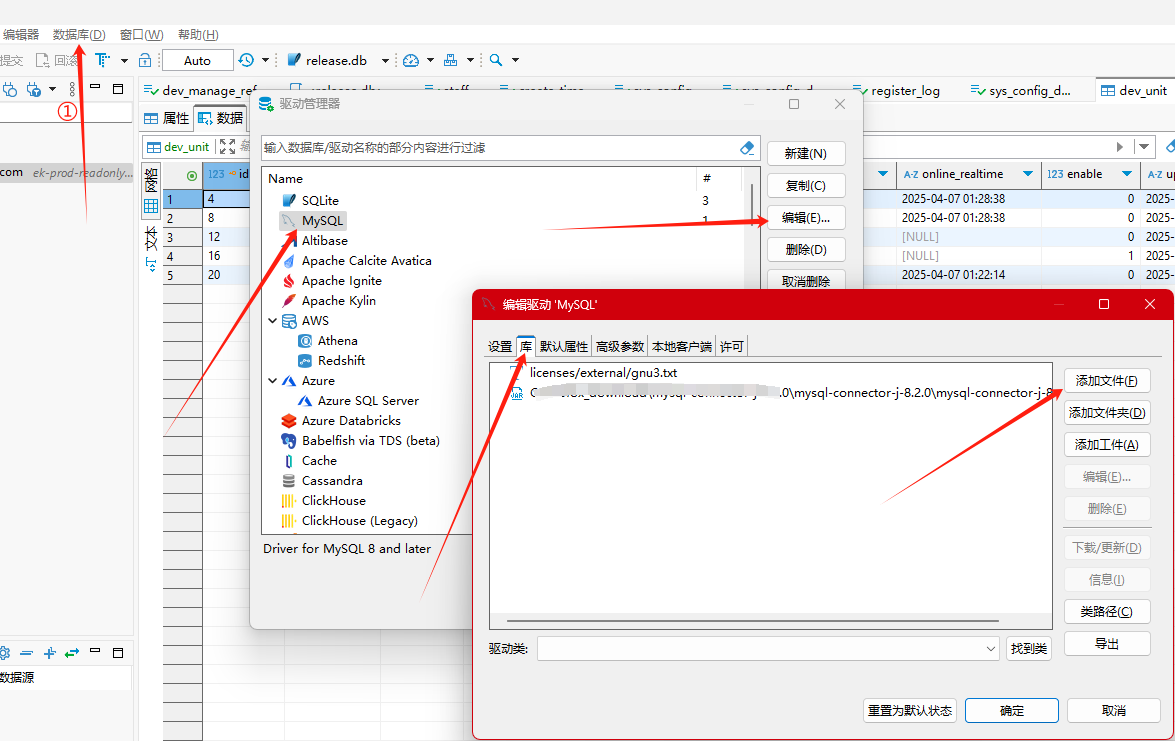The height and width of the screenshot is (741, 1175).
Task: Click the 重置为默认状态 button
Action: (x=910, y=710)
